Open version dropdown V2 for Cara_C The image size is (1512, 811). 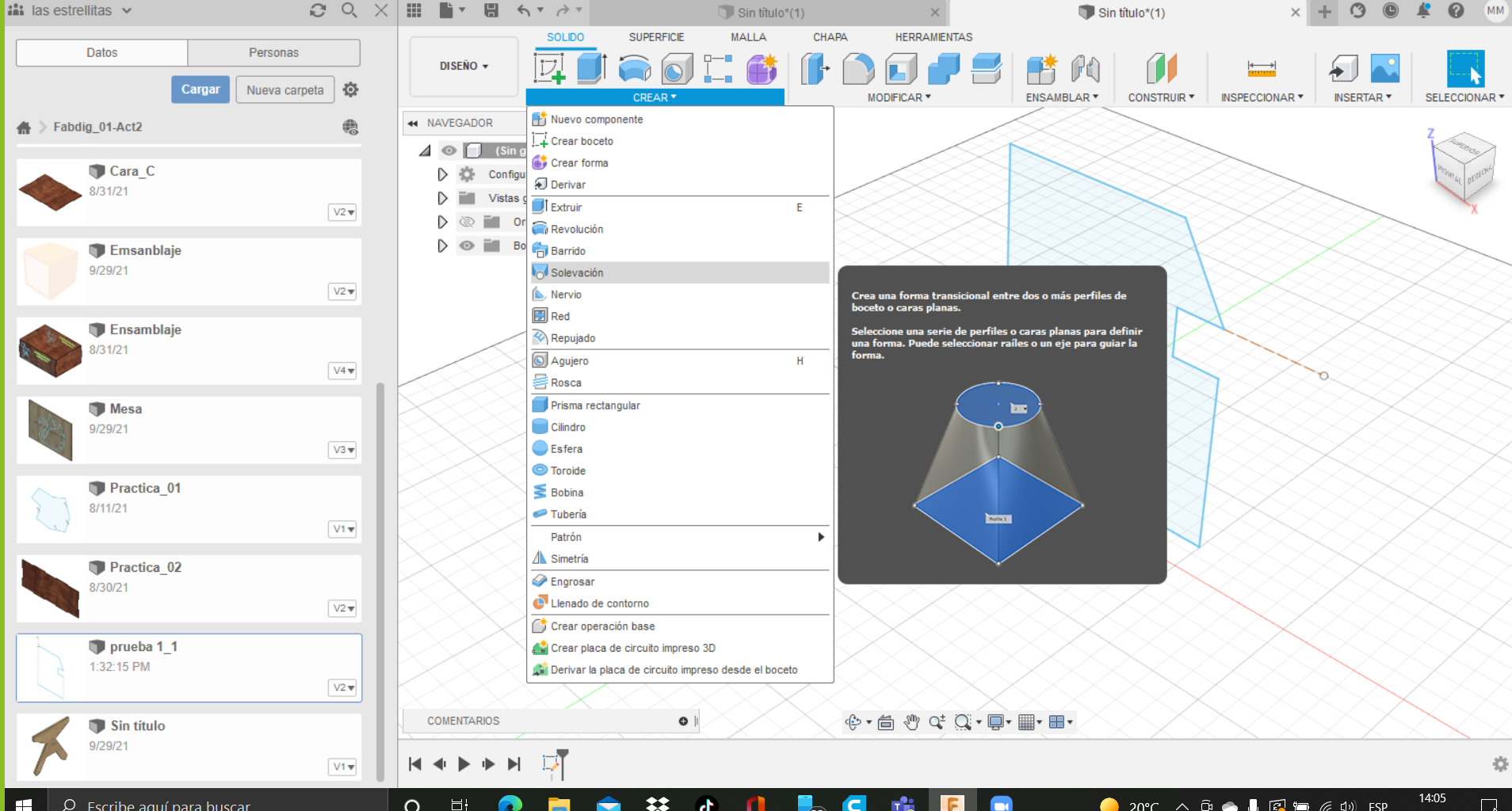[342, 212]
